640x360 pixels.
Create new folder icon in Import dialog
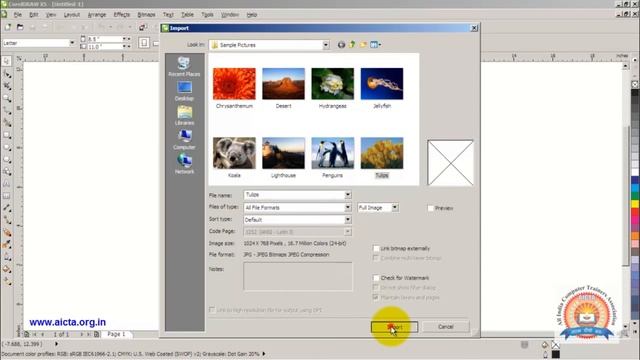tap(363, 44)
